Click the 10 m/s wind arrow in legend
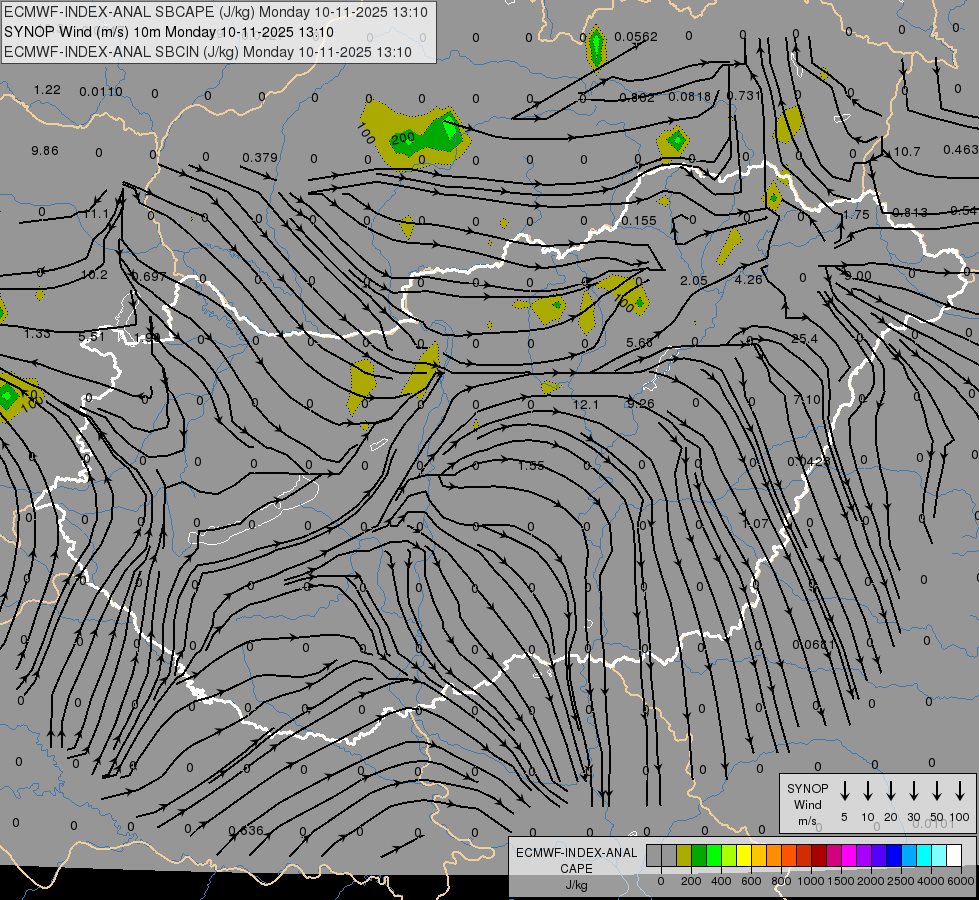The width and height of the screenshot is (979, 900). (x=867, y=791)
